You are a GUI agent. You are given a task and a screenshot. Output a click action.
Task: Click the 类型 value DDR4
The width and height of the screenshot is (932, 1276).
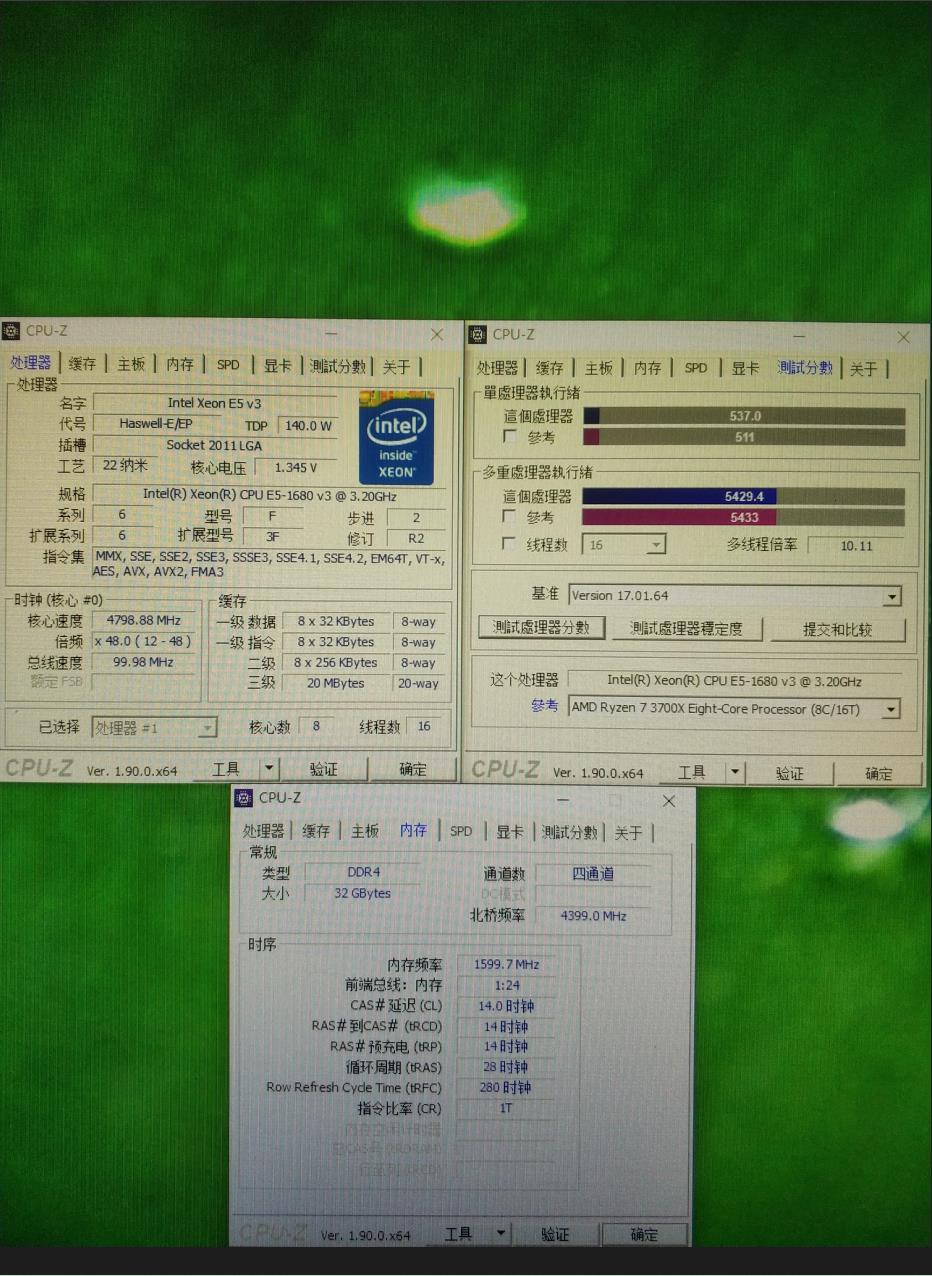point(363,872)
